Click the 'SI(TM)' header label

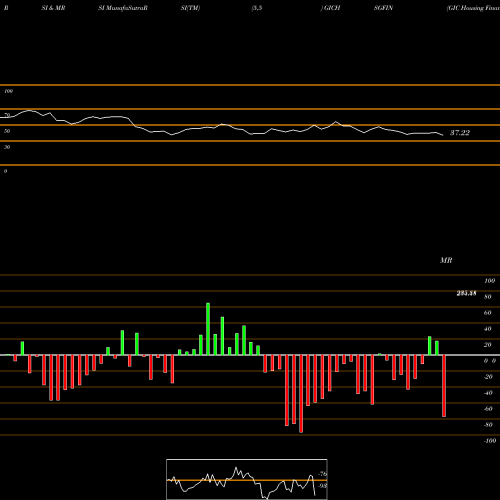point(190,8)
